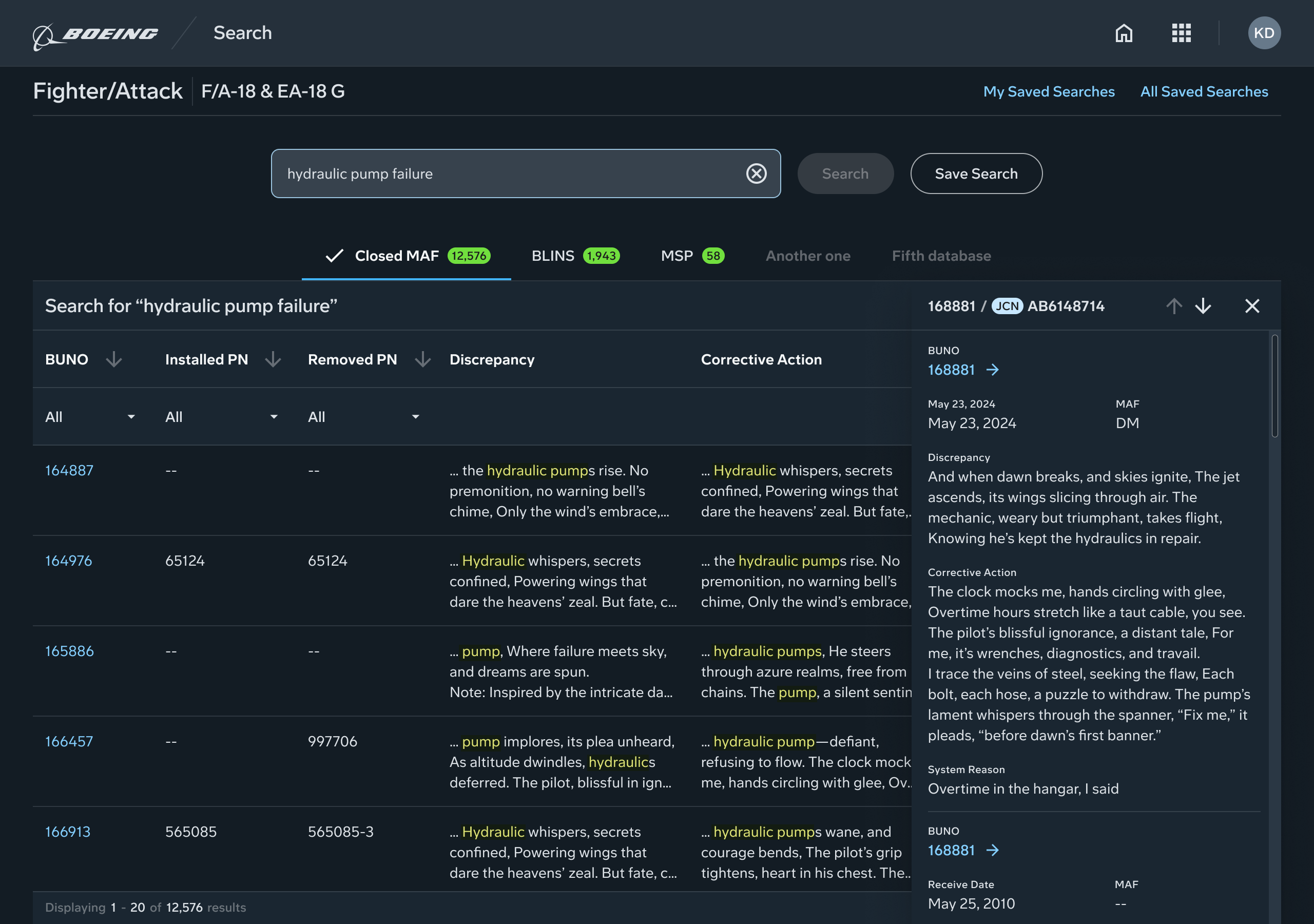Open BUNO 166913 link
The image size is (1314, 924).
point(68,833)
